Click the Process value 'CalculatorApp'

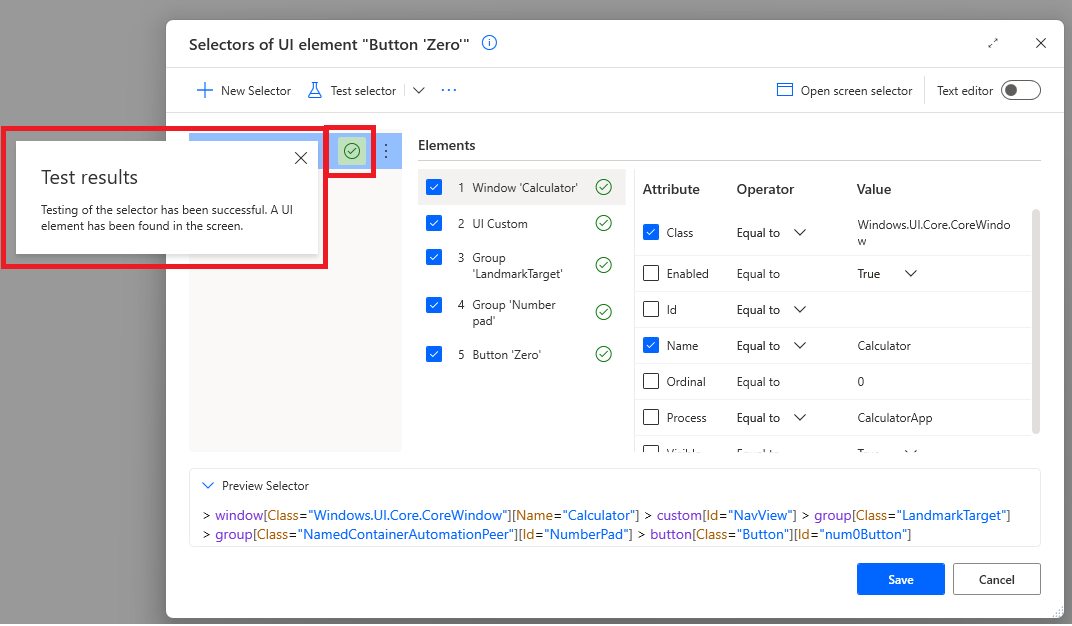tap(894, 418)
